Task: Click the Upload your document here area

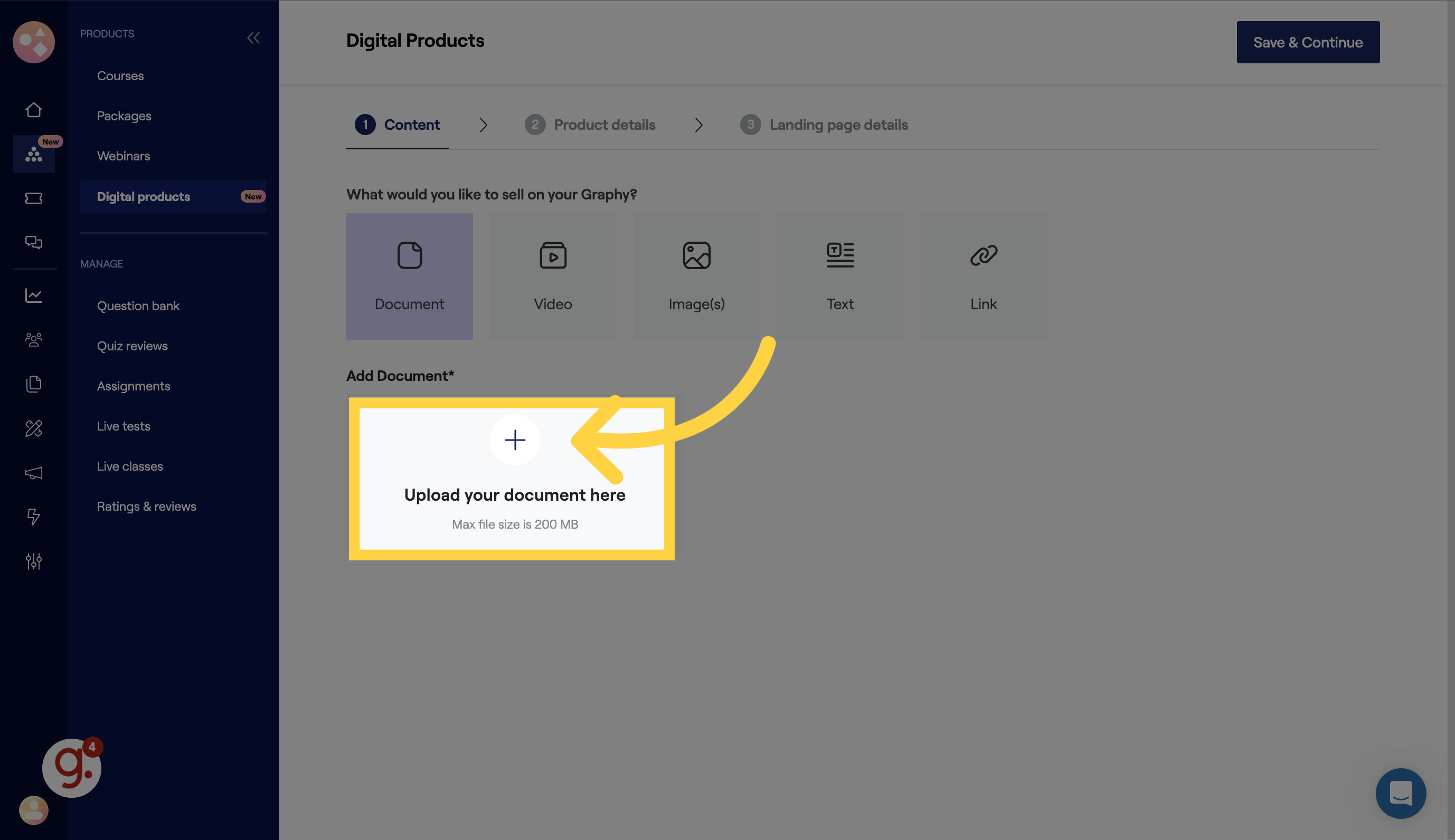Action: pos(512,479)
